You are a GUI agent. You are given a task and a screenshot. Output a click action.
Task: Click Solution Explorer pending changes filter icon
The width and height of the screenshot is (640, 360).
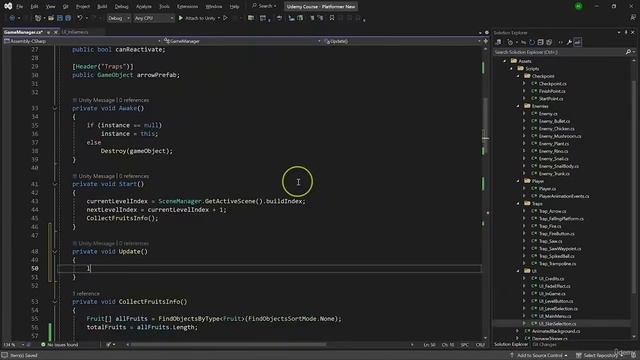[510, 42]
